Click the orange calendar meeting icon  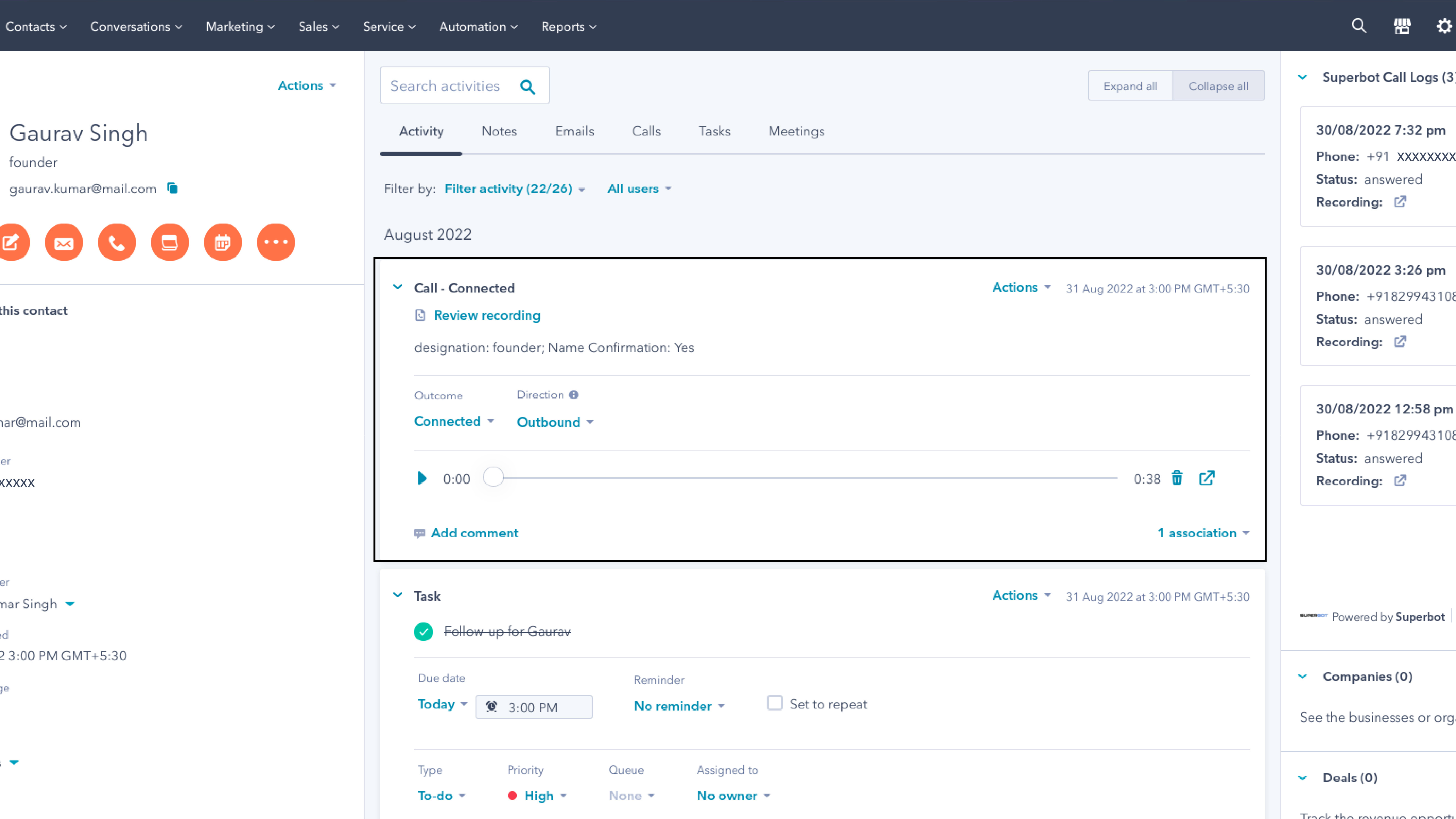(x=223, y=243)
